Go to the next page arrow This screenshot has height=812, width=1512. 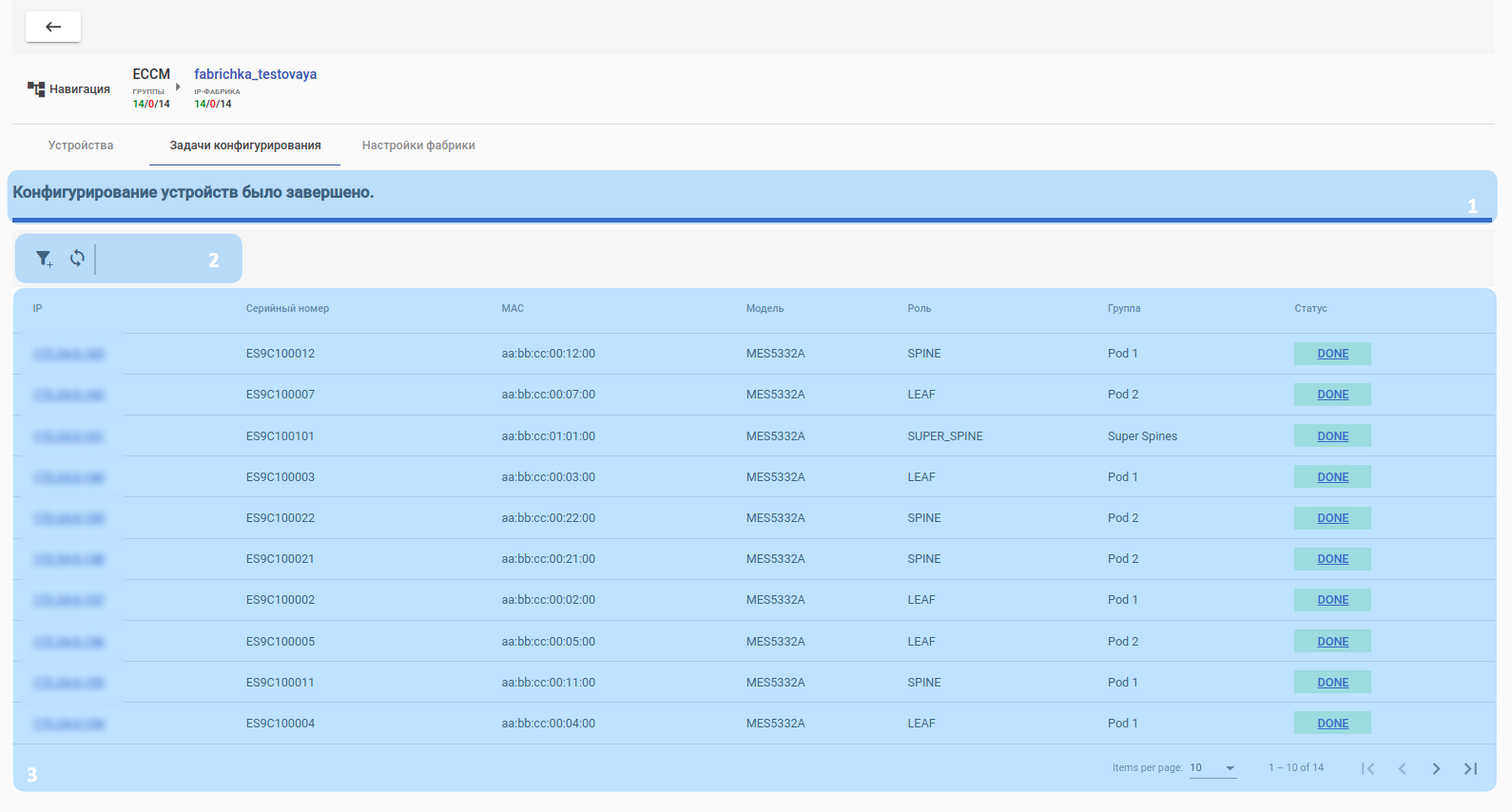pos(1436,768)
